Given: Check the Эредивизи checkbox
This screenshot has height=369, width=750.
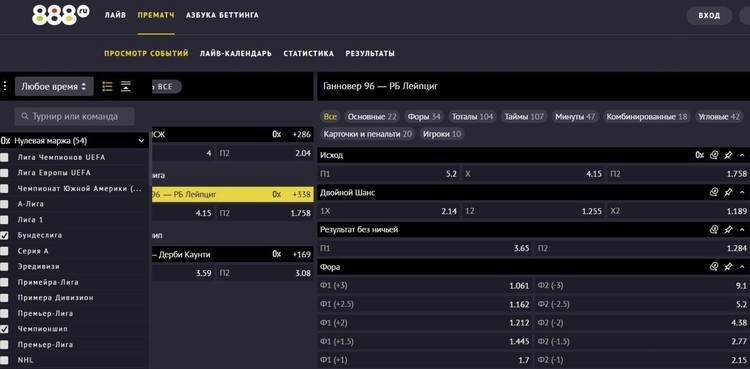Looking at the screenshot, I should pos(4,267).
